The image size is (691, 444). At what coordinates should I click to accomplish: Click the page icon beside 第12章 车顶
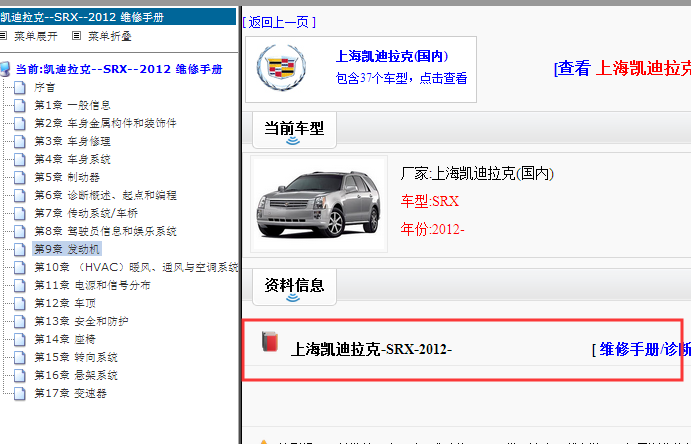coord(20,303)
